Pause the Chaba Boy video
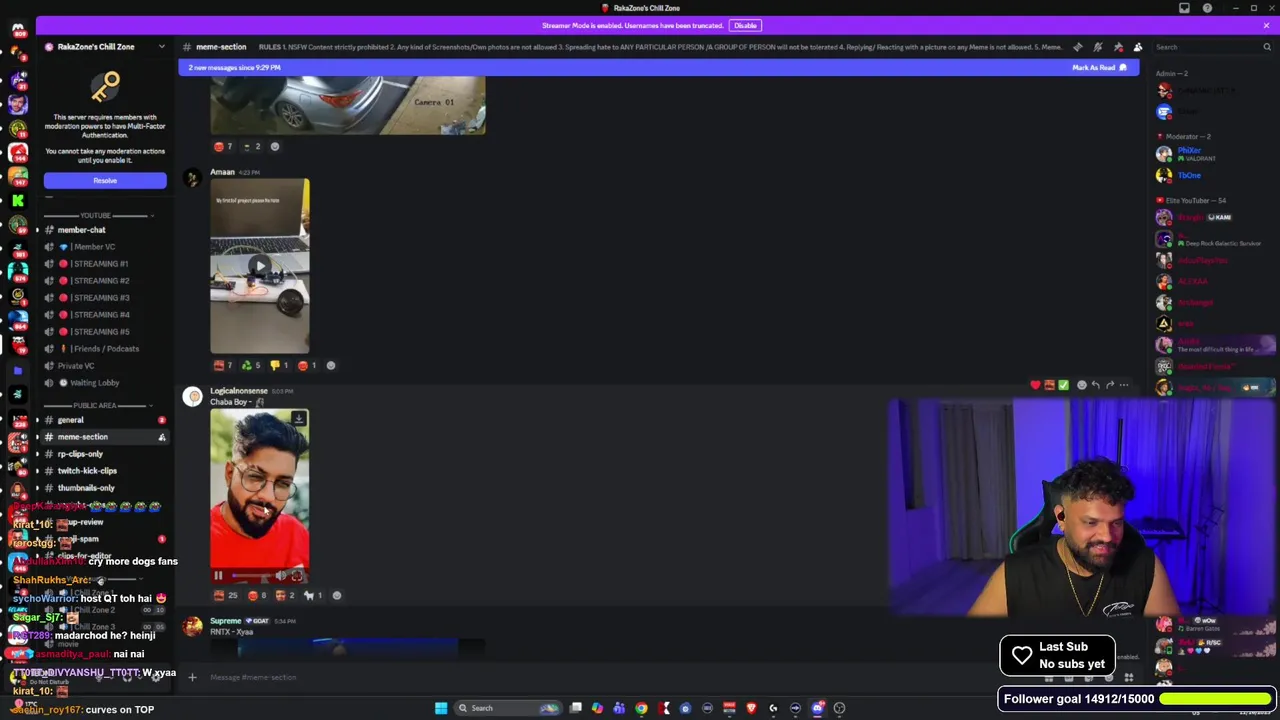 tap(218, 576)
